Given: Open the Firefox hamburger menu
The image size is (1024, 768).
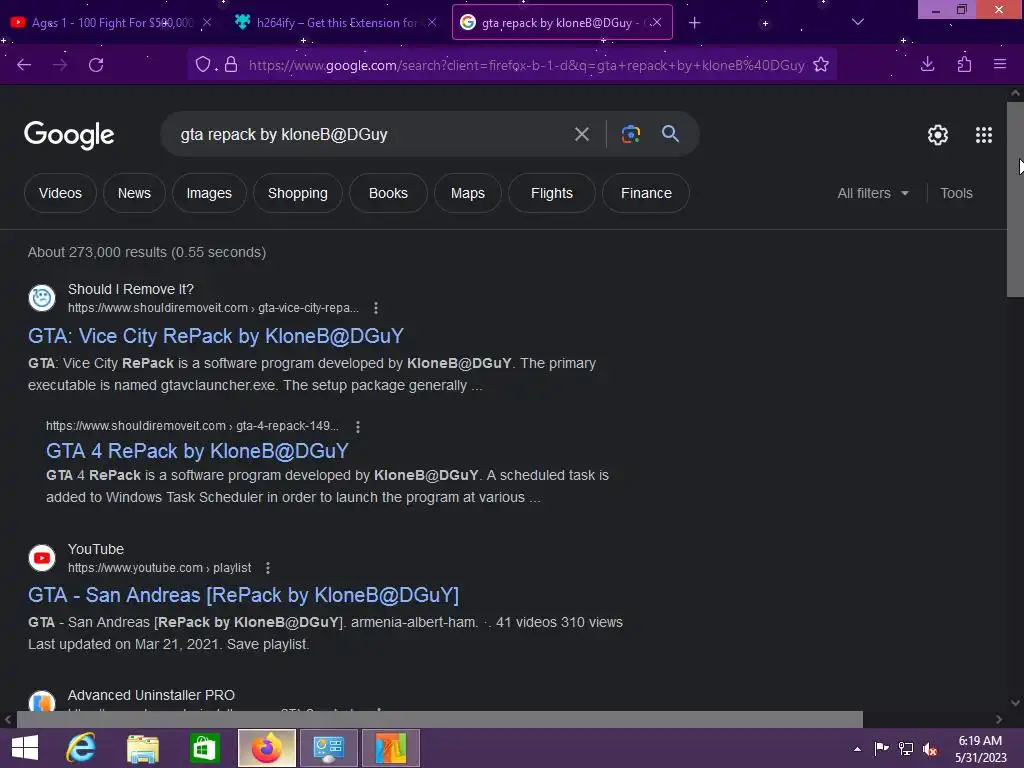Looking at the screenshot, I should pyautogui.click(x=1000, y=64).
